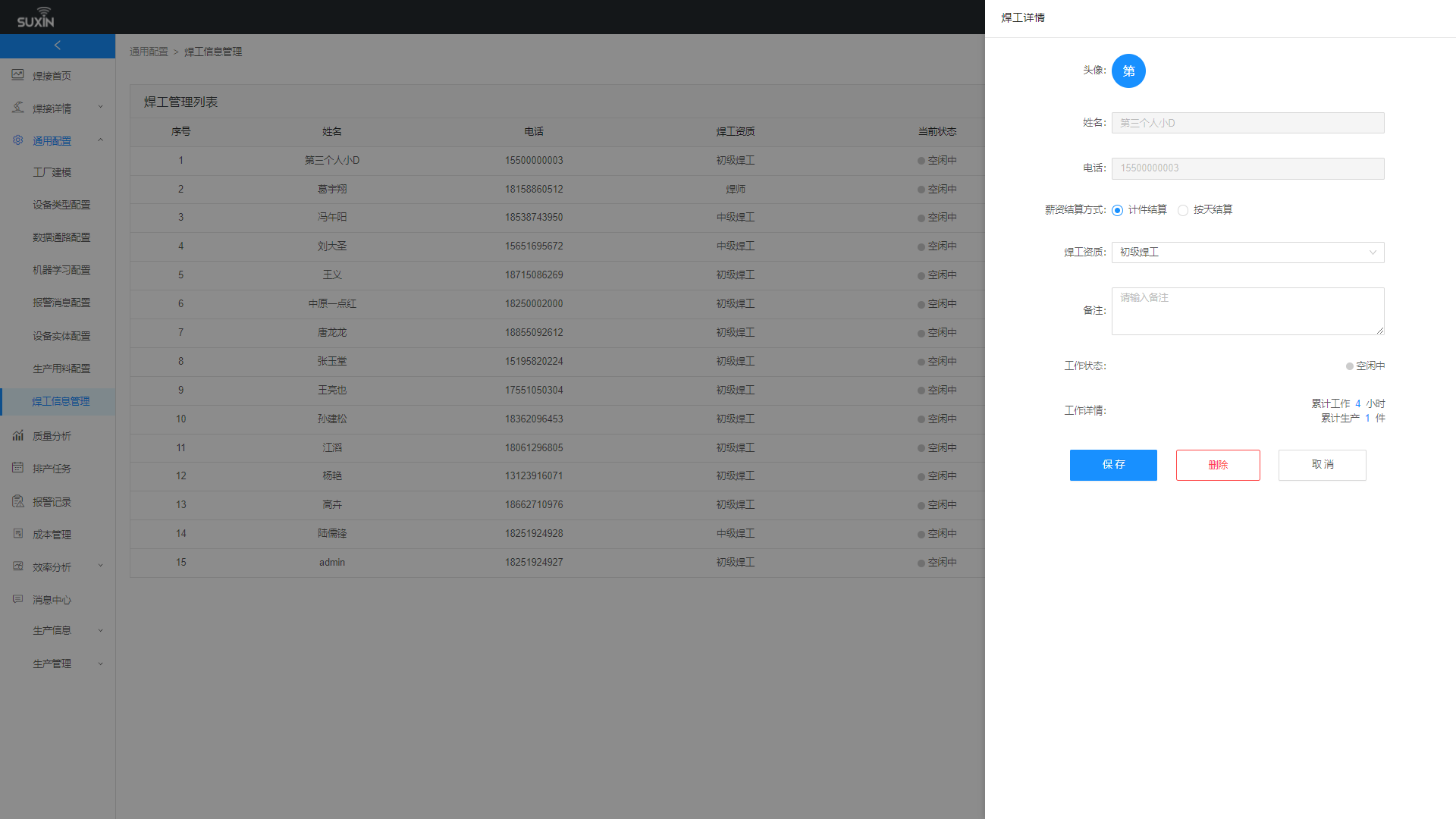The height and width of the screenshot is (819, 1456).
Task: Expand the 效率分析 submenu chevron
Action: coord(100,566)
